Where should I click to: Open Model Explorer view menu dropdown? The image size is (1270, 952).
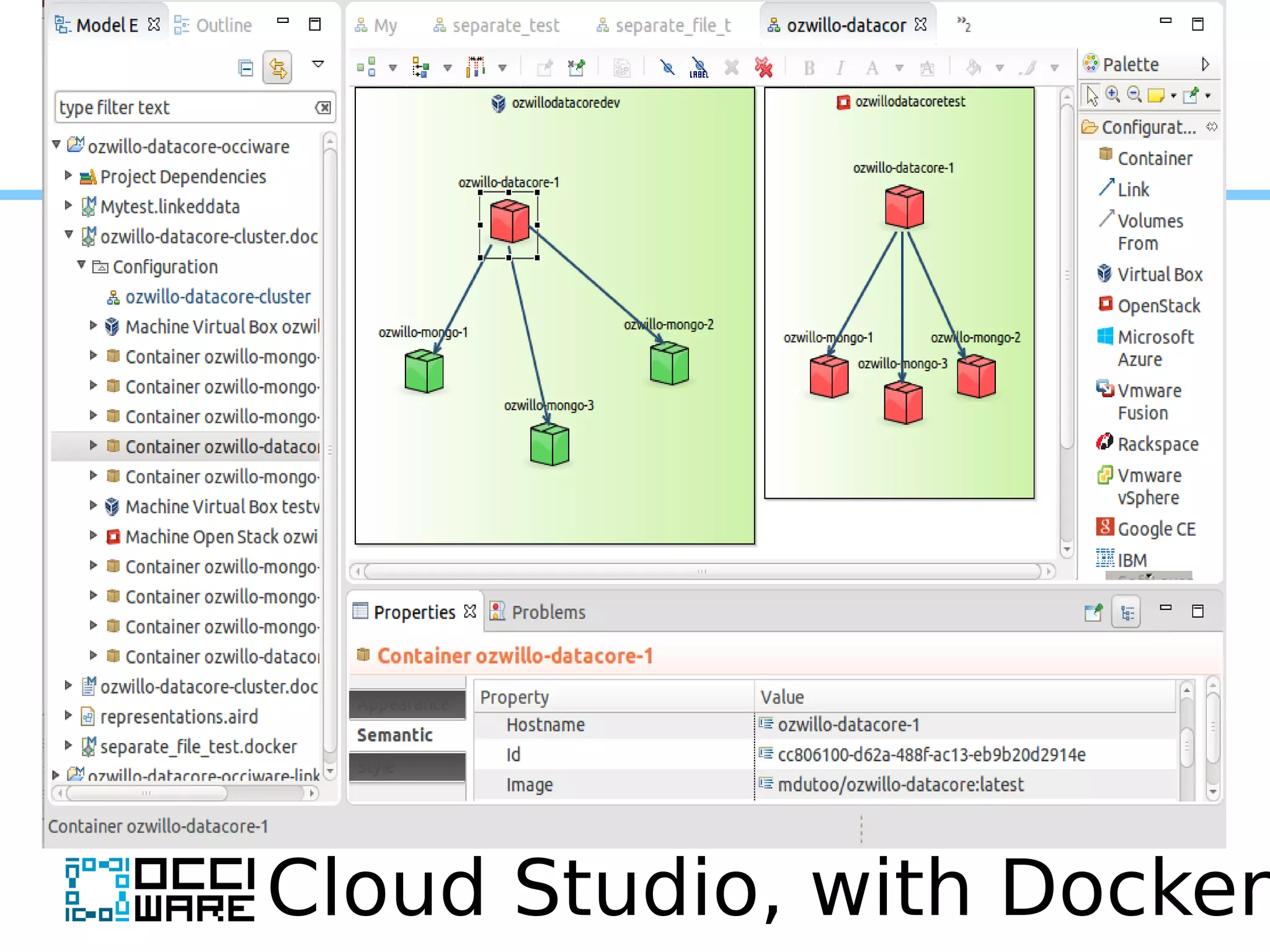point(318,64)
